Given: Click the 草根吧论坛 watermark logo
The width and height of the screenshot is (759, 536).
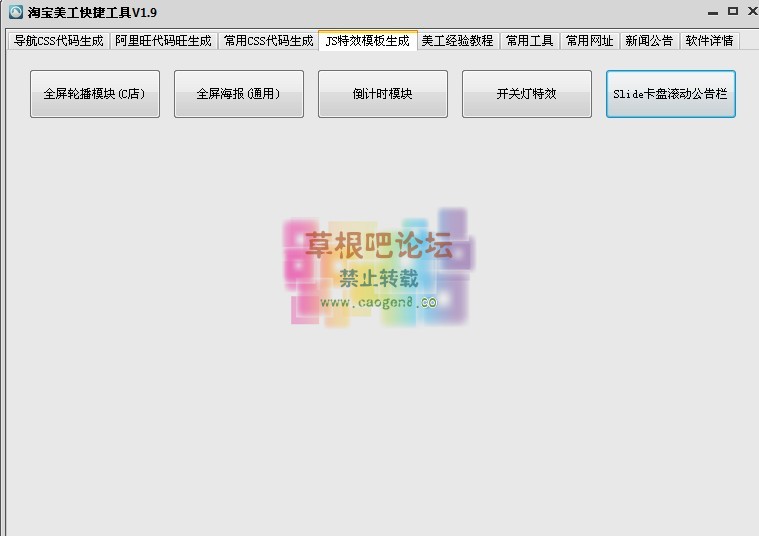Looking at the screenshot, I should [x=378, y=246].
